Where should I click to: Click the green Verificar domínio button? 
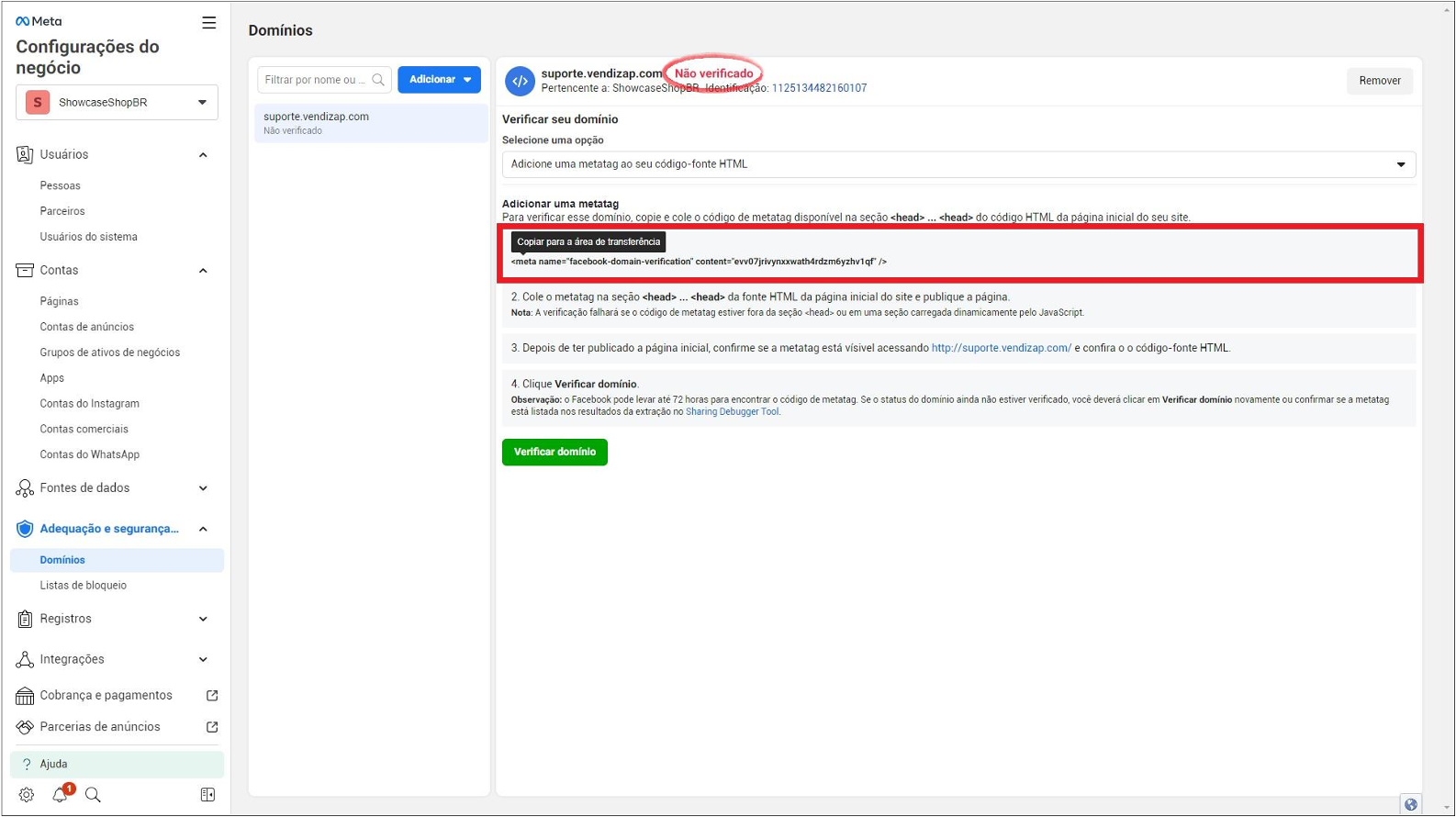554,453
